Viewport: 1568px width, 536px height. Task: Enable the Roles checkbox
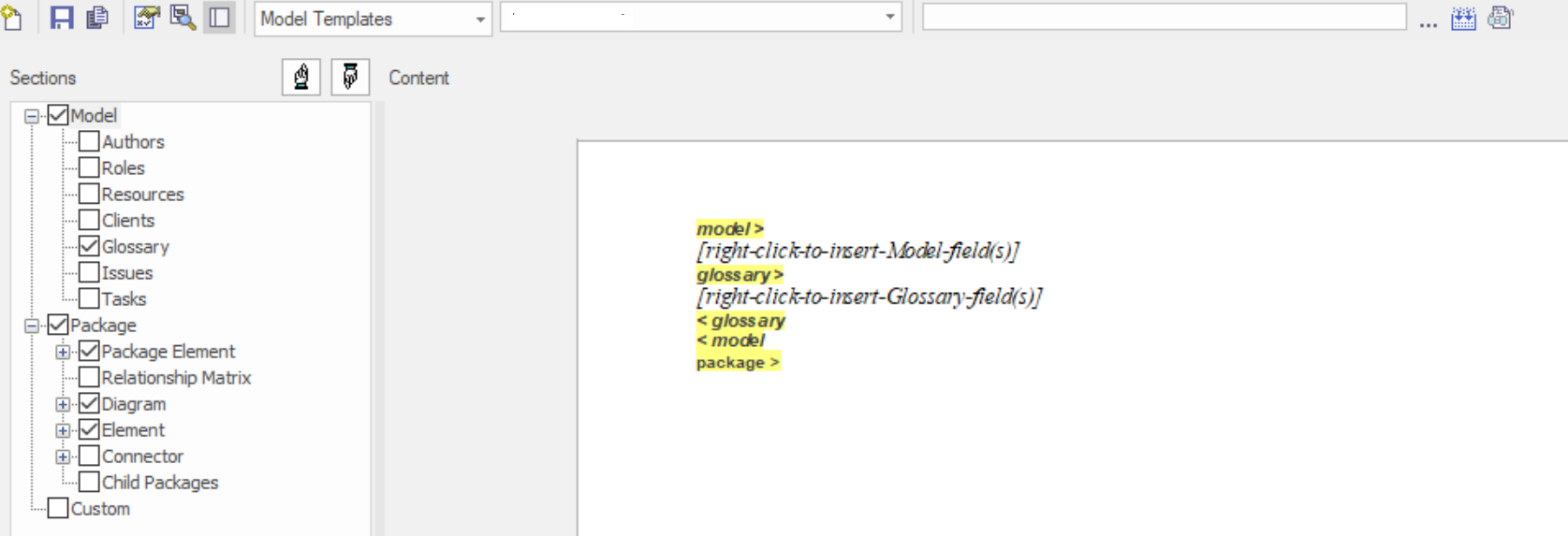89,167
